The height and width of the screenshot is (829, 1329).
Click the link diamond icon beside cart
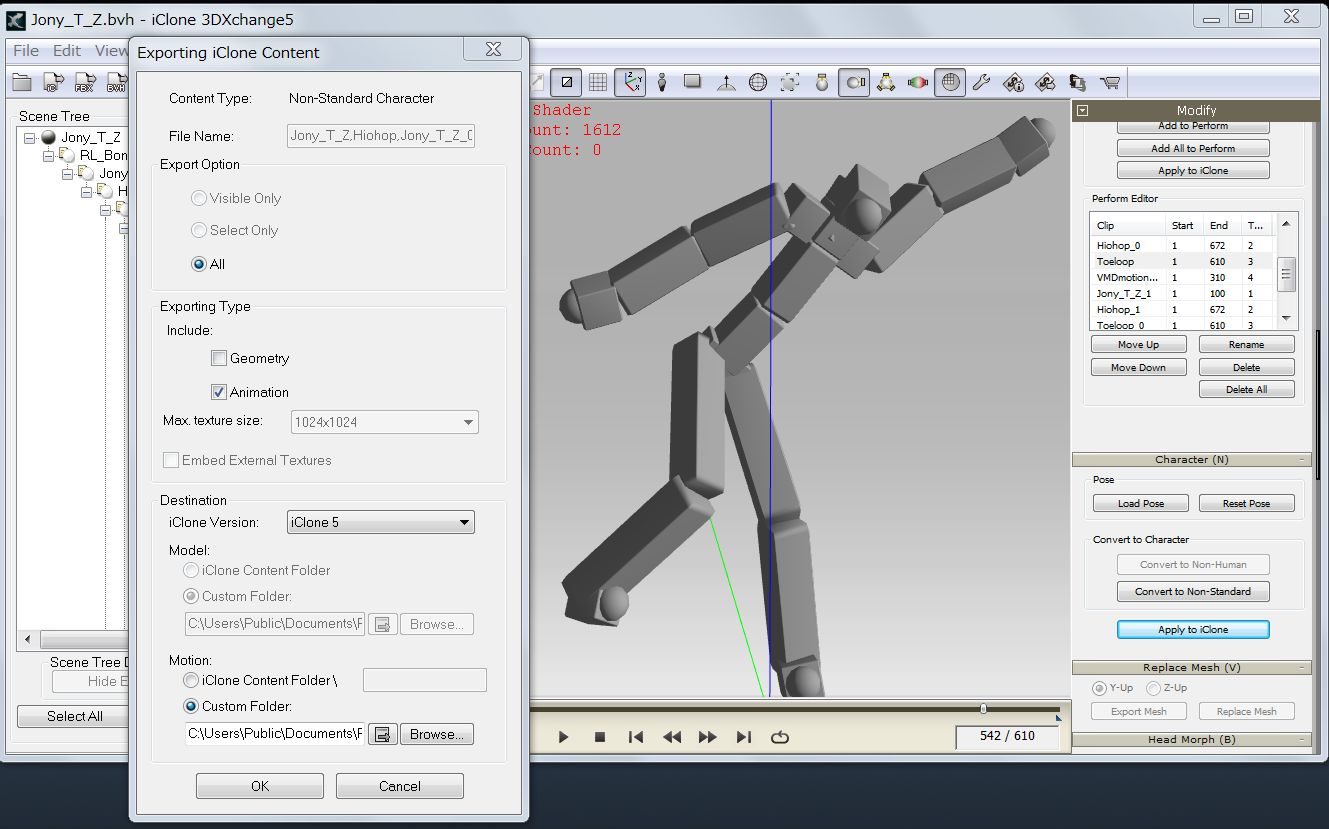[1045, 82]
